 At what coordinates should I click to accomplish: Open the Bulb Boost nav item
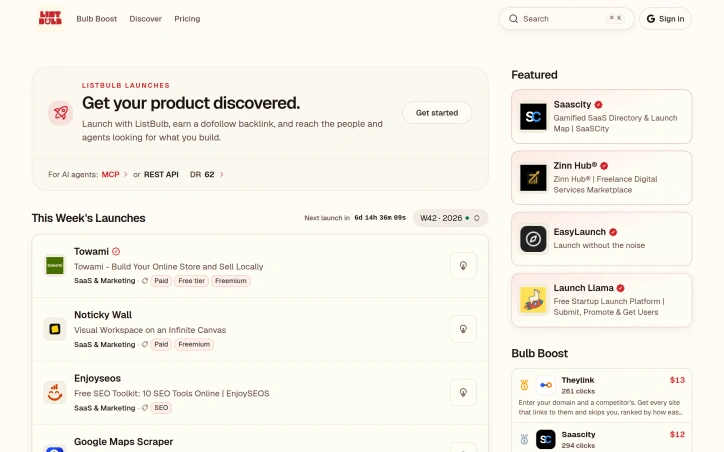point(97,19)
